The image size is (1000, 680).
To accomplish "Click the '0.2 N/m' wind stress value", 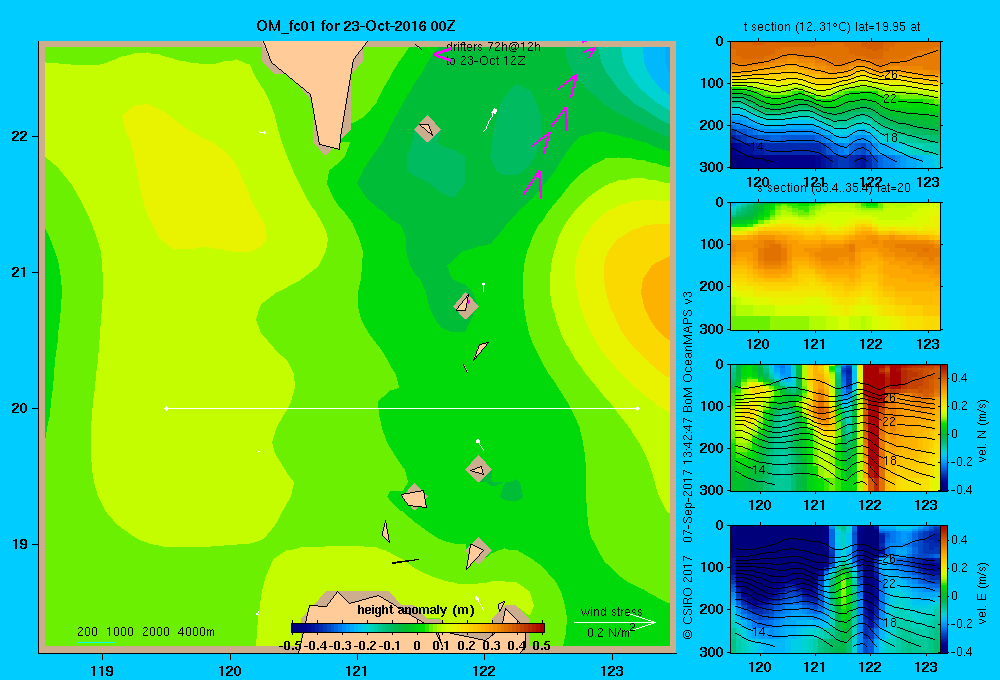I will (608, 633).
